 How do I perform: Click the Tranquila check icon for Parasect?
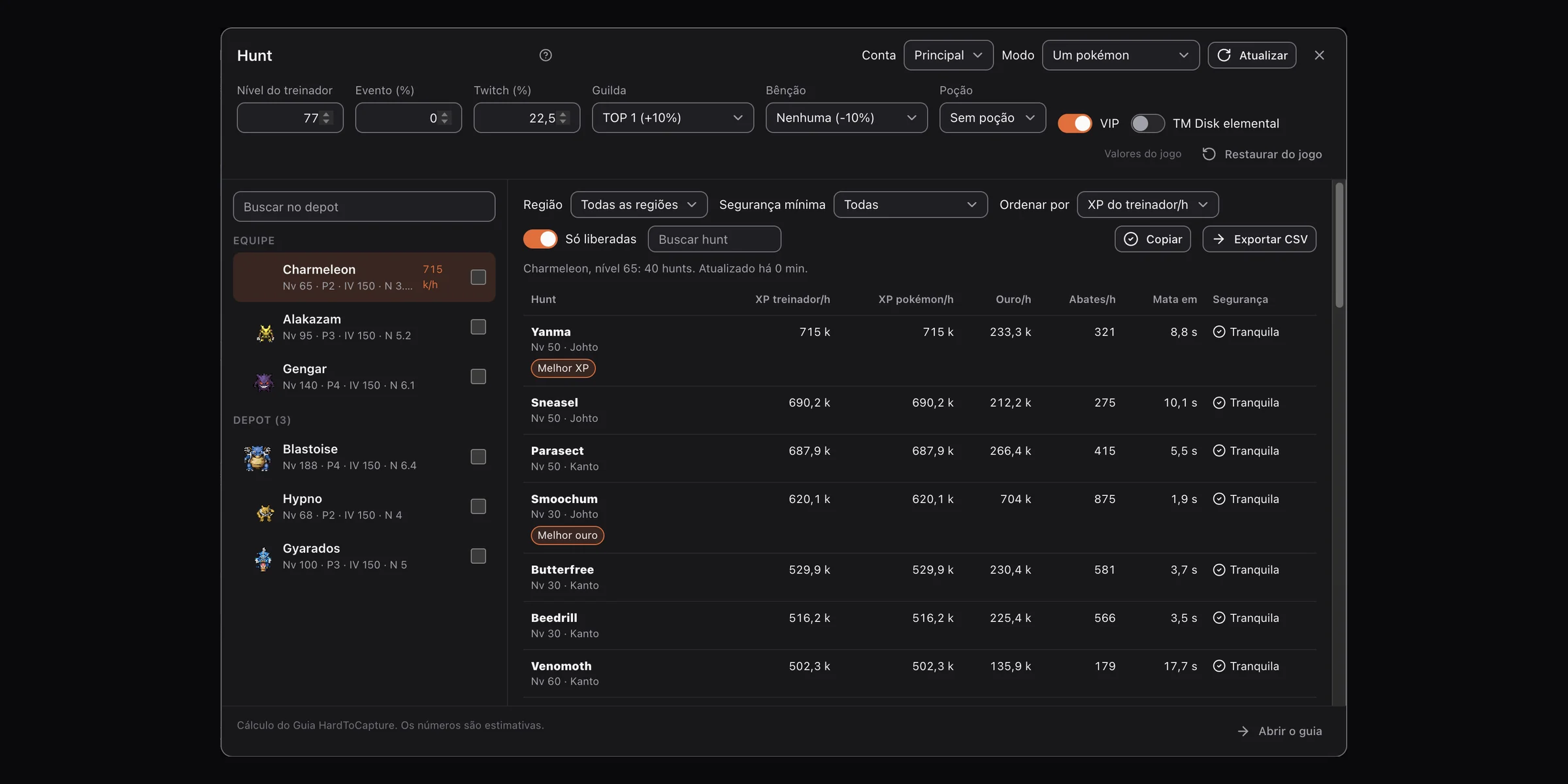pyautogui.click(x=1219, y=451)
